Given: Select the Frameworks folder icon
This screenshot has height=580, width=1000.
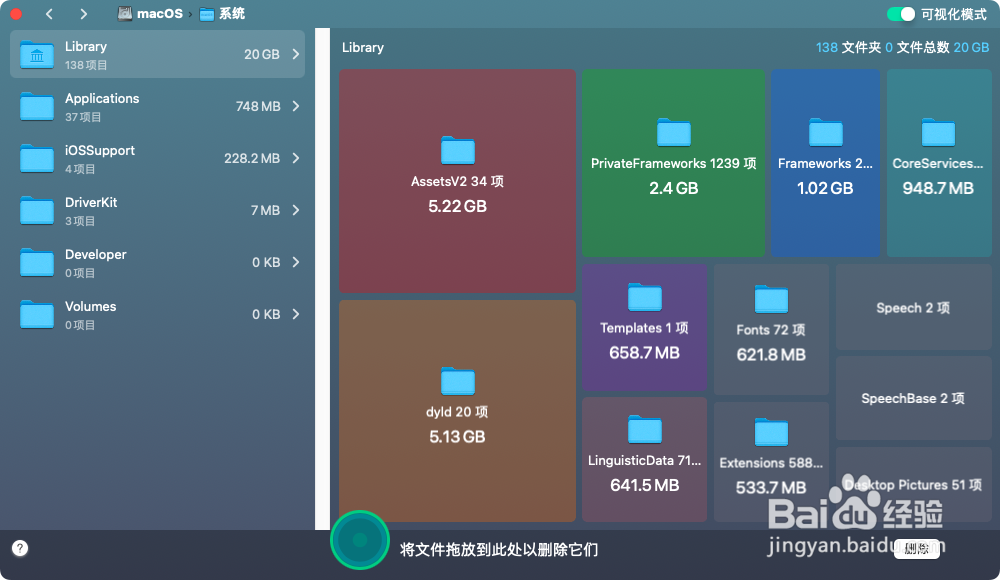Looking at the screenshot, I should coord(825,132).
